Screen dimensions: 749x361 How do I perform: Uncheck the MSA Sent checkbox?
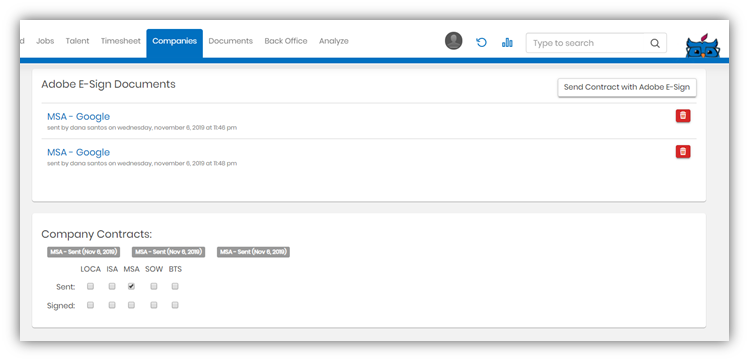(x=131, y=287)
